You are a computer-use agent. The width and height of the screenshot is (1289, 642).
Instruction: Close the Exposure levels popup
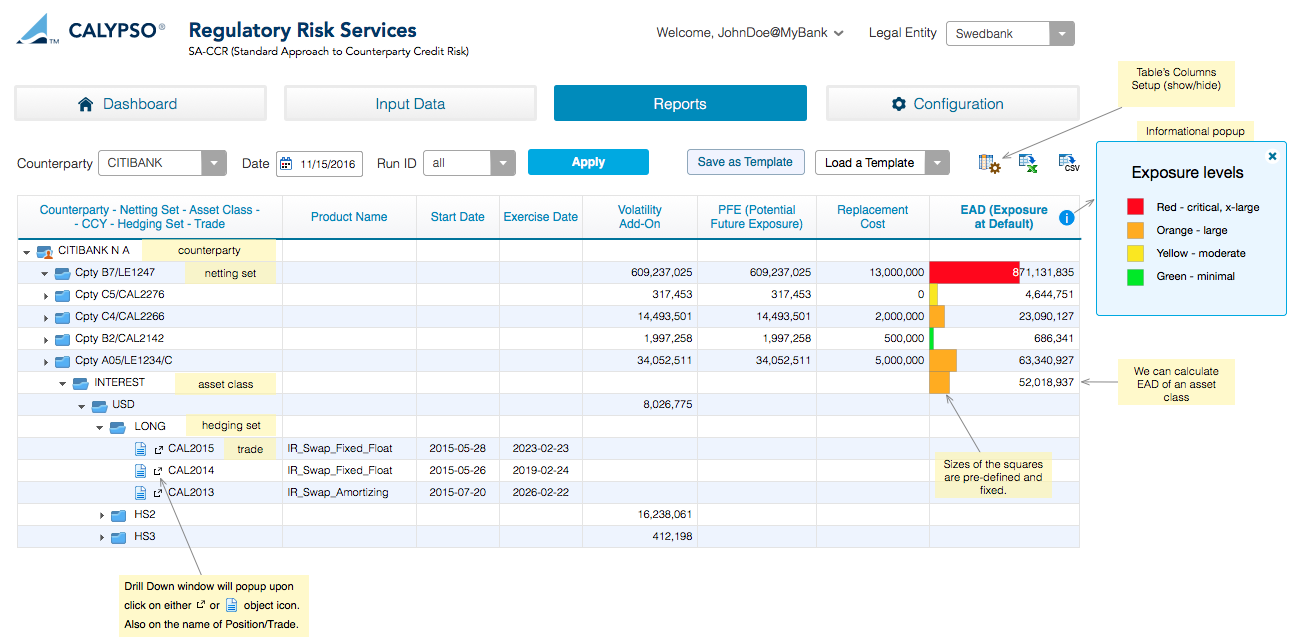tap(1272, 156)
